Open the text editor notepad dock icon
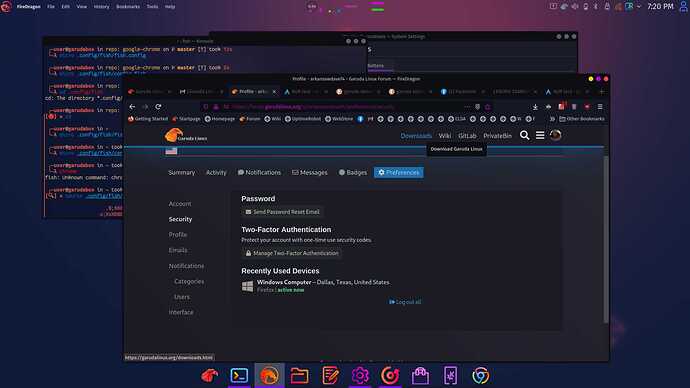This screenshot has width=690, height=388. click(x=330, y=375)
